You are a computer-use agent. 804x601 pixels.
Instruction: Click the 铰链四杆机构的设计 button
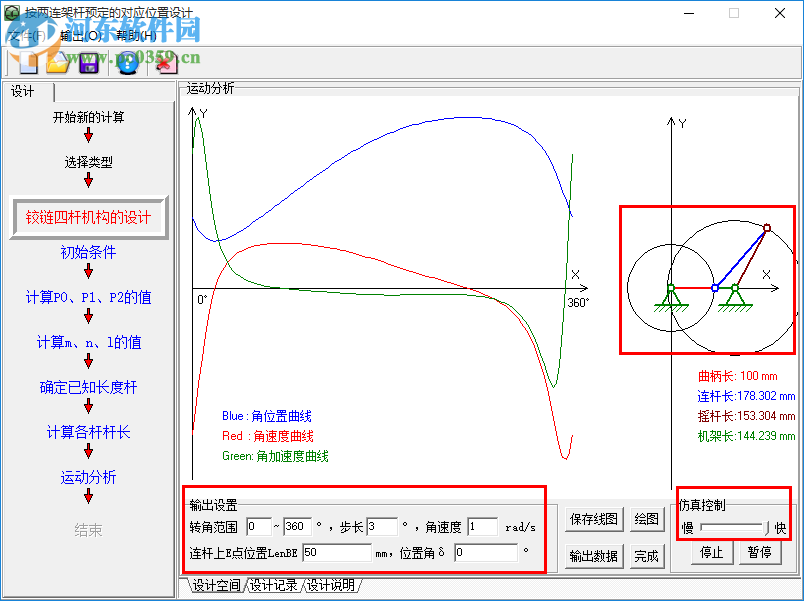tap(89, 217)
